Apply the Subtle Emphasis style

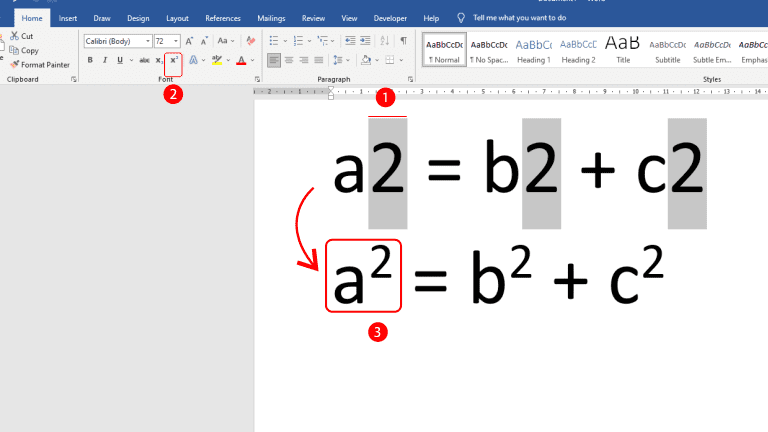click(712, 50)
